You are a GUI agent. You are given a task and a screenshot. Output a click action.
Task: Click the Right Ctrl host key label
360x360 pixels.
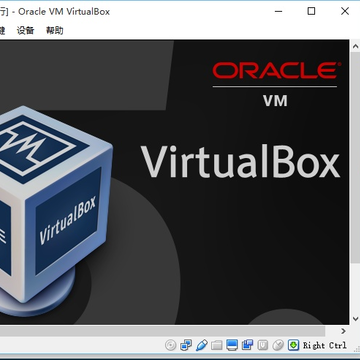[x=325, y=345]
